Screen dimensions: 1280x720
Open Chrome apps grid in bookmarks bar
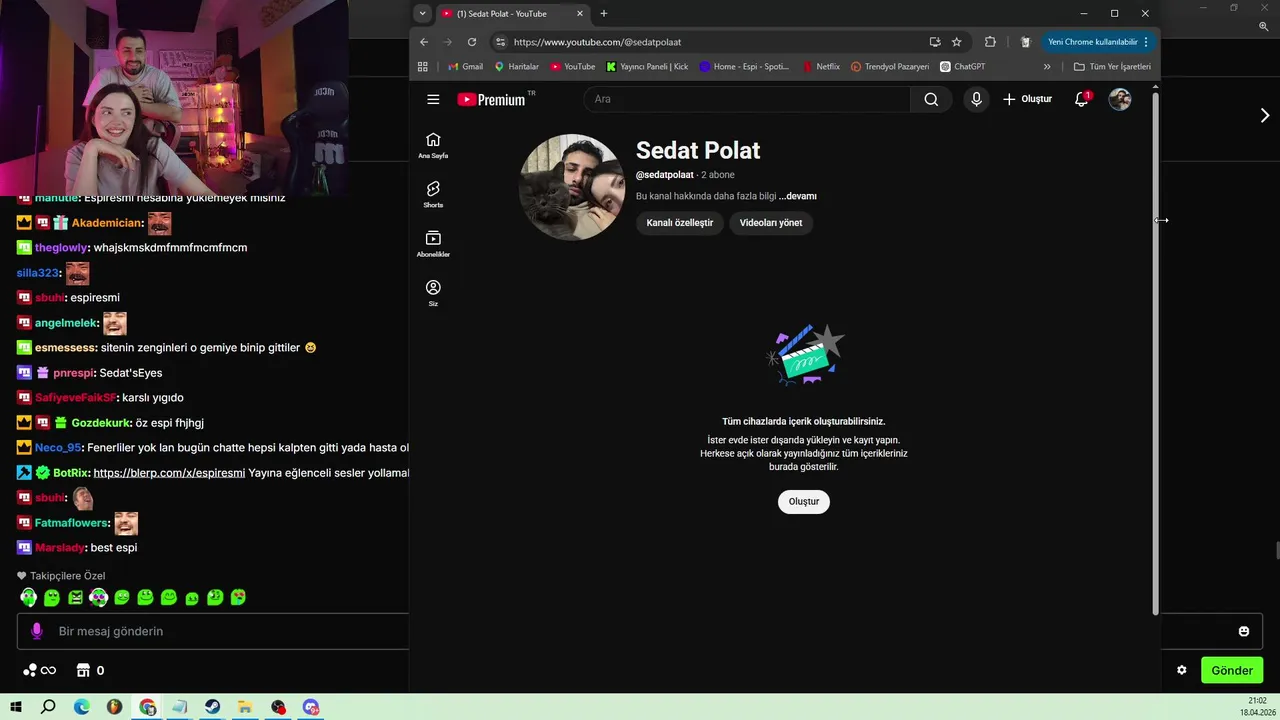(x=423, y=67)
